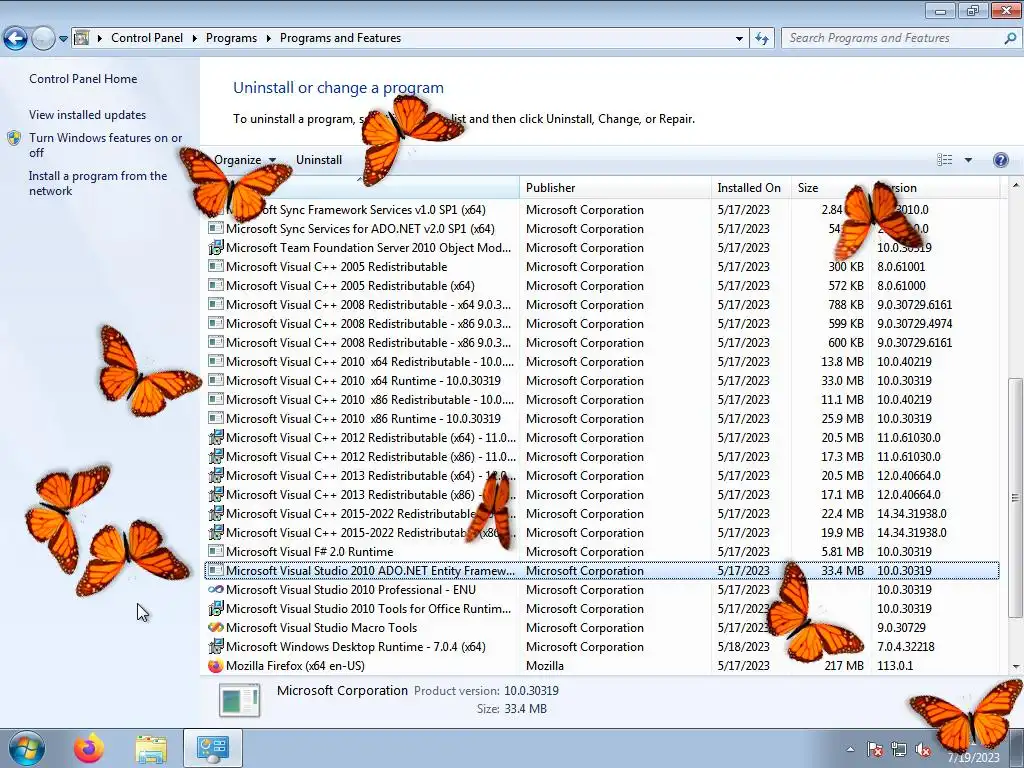Image resolution: width=1024 pixels, height=768 pixels.
Task: Open Windows Explorer from the taskbar
Action: (151, 749)
